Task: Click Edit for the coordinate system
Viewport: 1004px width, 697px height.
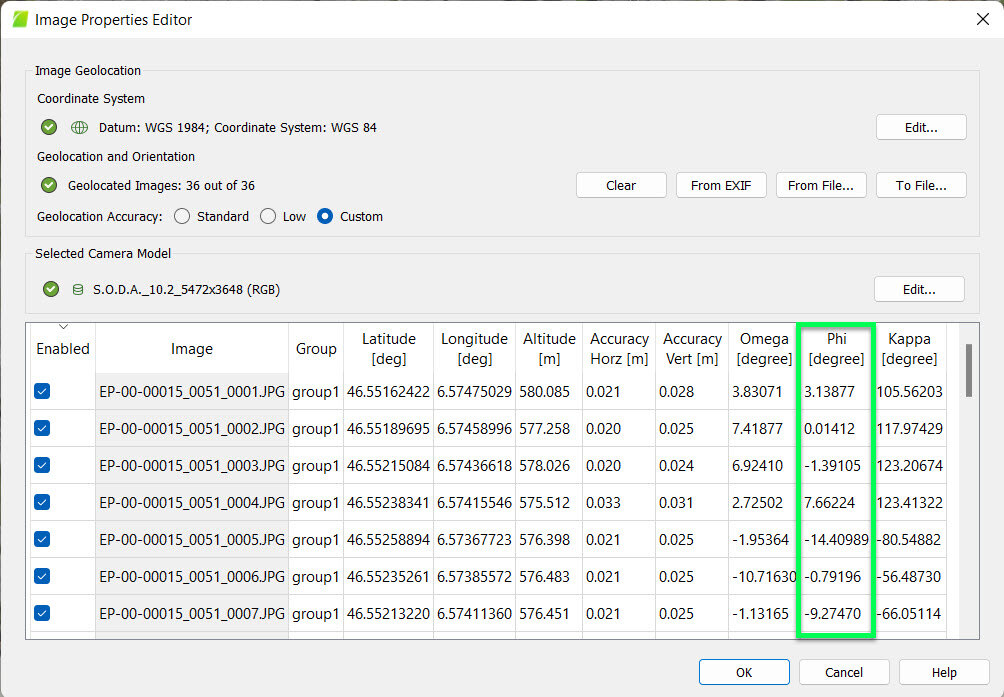Action: point(920,127)
